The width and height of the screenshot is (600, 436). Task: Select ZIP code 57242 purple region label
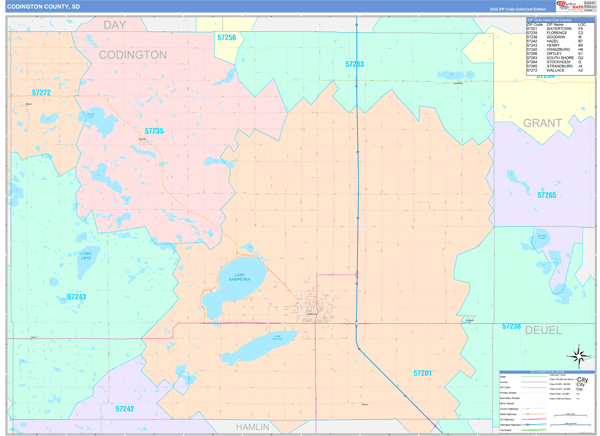coord(125,408)
